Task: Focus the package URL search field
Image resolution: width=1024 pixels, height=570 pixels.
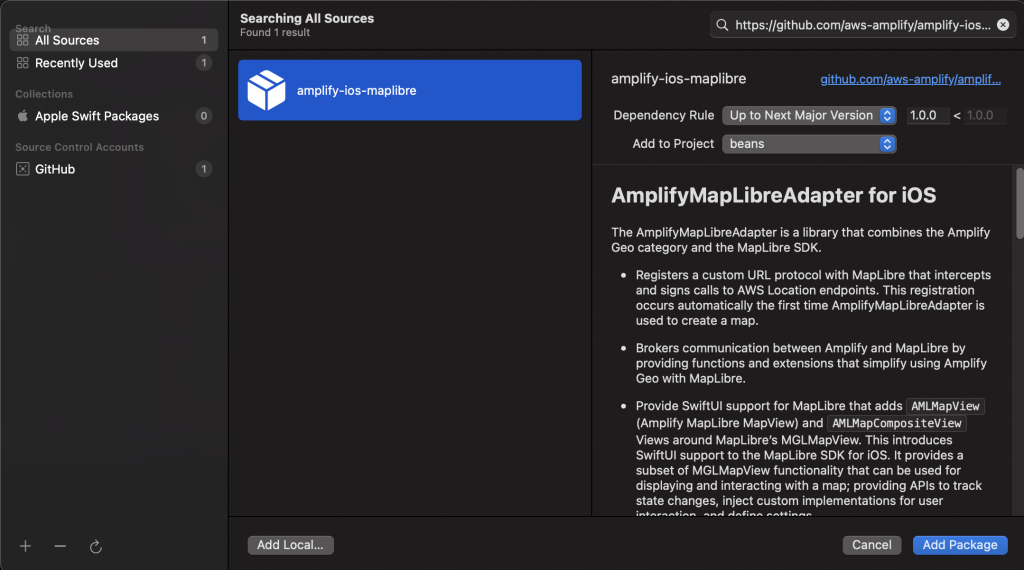Action: [862, 25]
